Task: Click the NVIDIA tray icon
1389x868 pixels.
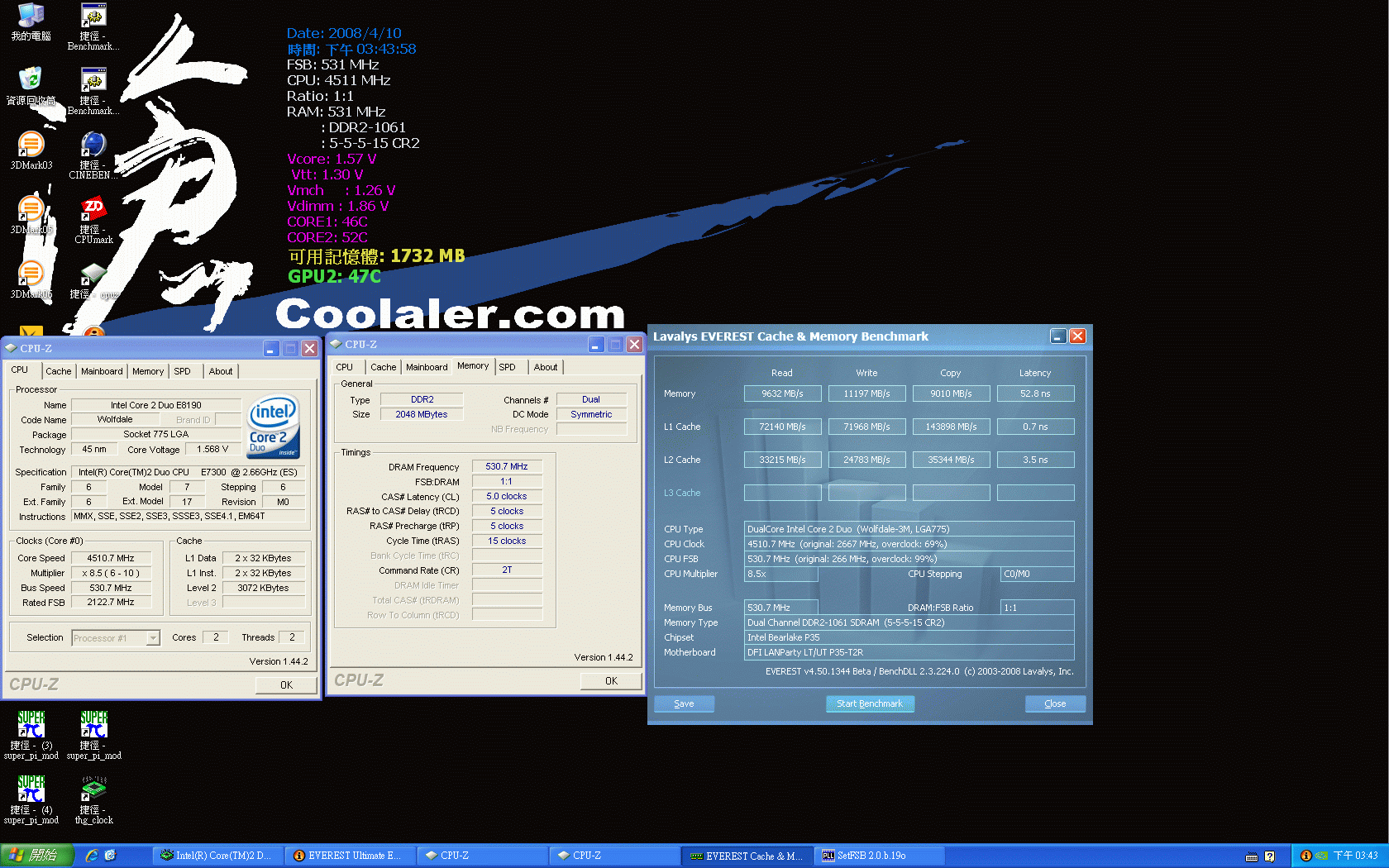Action: tap(1322, 856)
